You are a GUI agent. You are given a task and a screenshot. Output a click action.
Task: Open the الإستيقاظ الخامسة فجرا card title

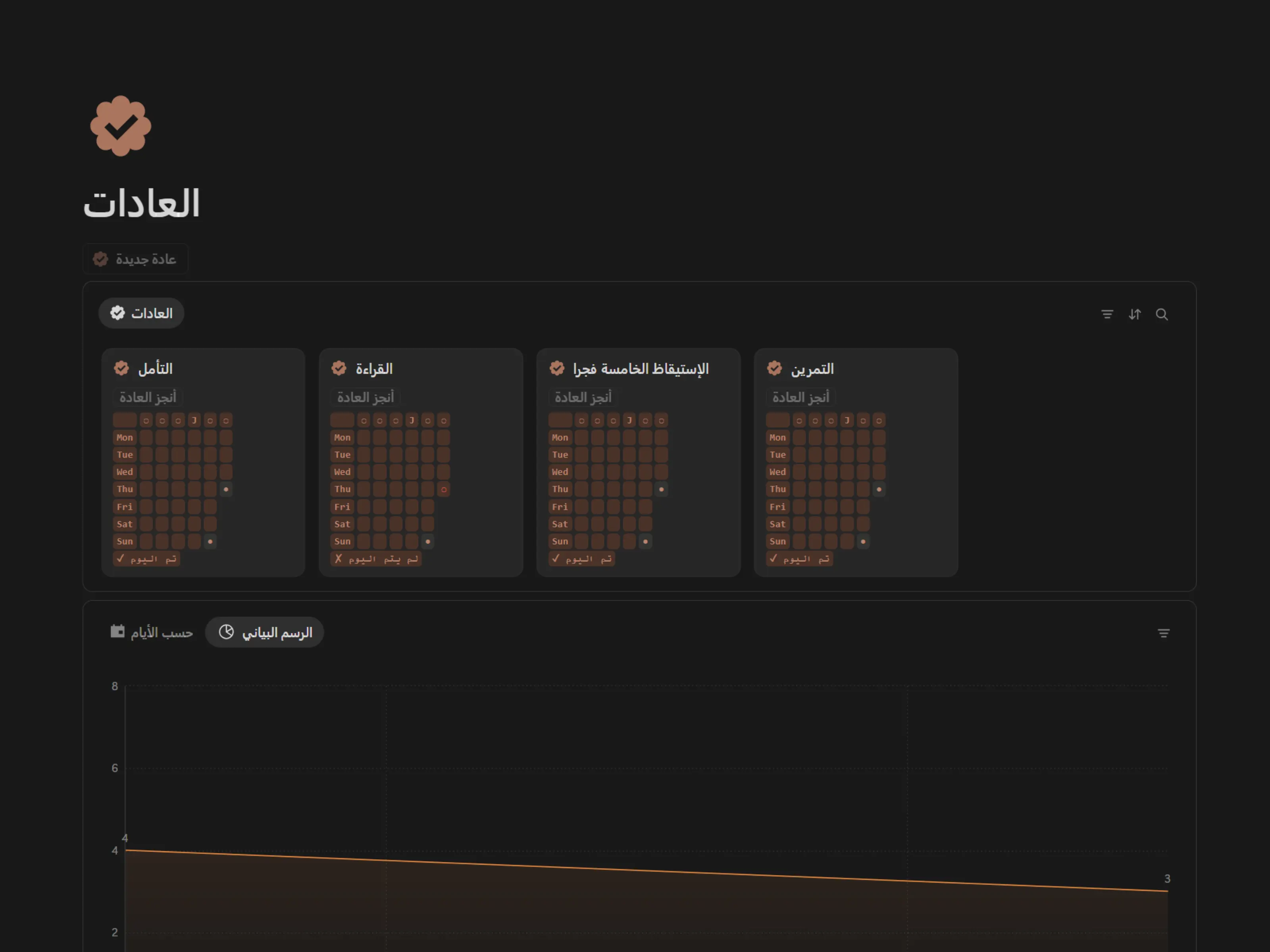(x=640, y=369)
